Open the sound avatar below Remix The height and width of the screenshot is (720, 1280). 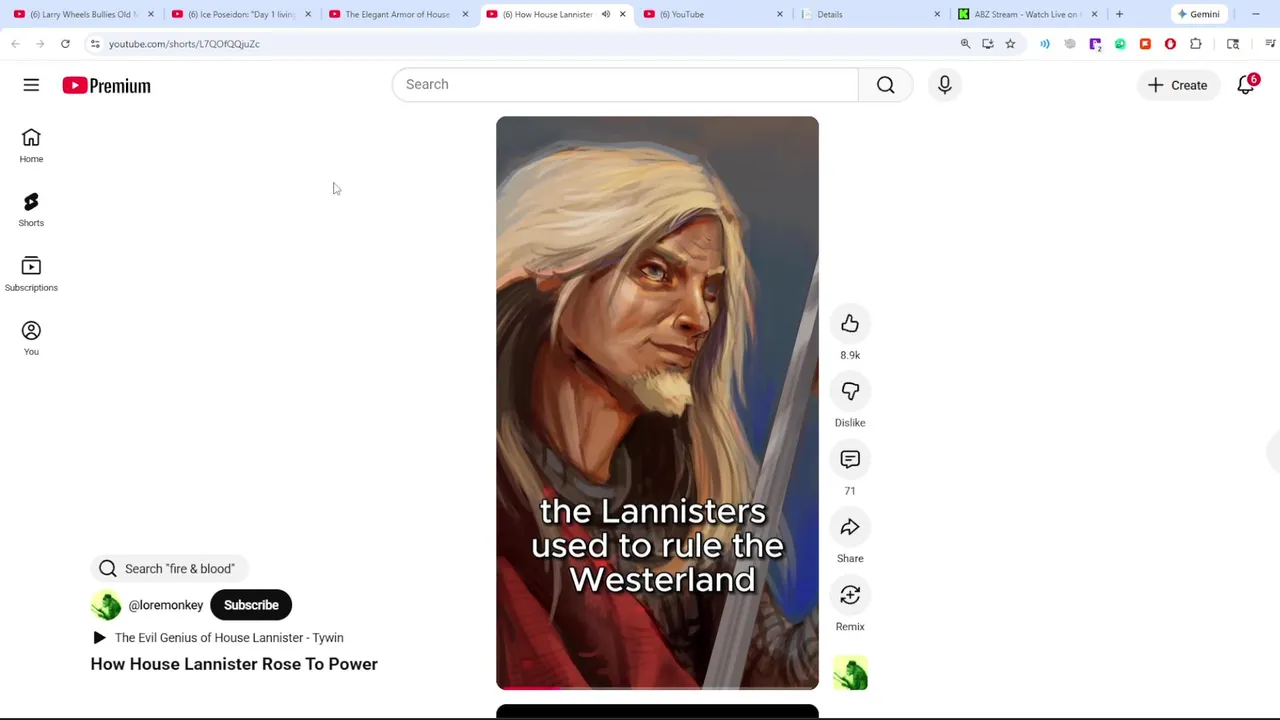[x=850, y=673]
